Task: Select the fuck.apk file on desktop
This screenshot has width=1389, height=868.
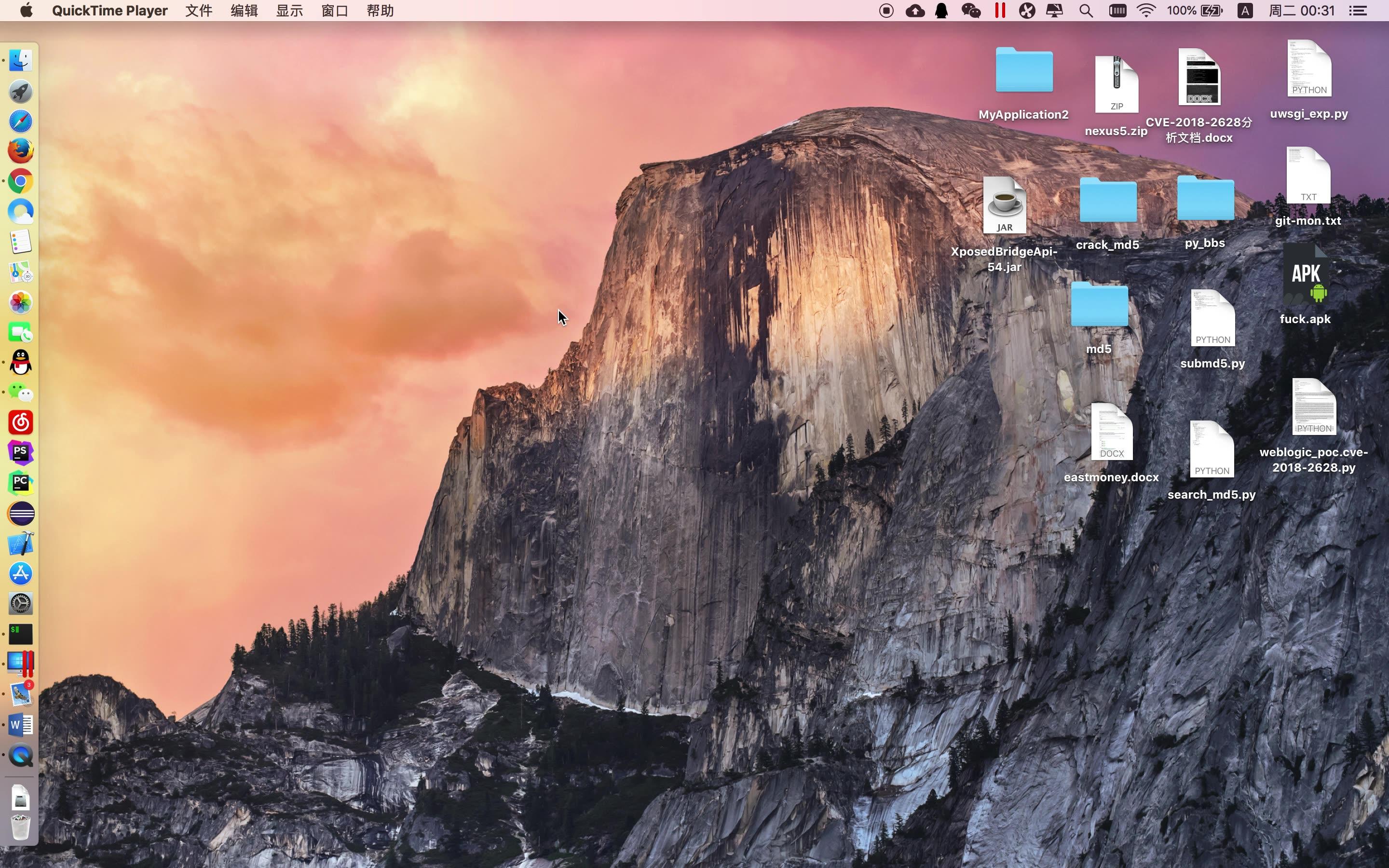Action: pyautogui.click(x=1305, y=275)
